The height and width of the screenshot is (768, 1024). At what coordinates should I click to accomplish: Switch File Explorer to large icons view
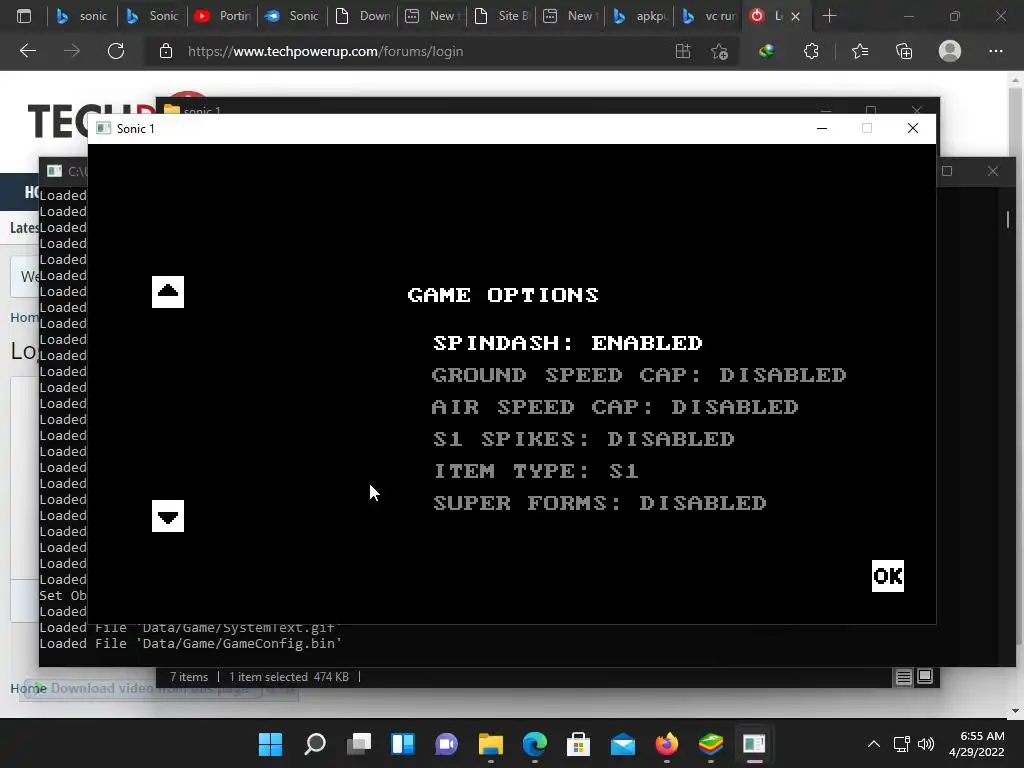925,676
